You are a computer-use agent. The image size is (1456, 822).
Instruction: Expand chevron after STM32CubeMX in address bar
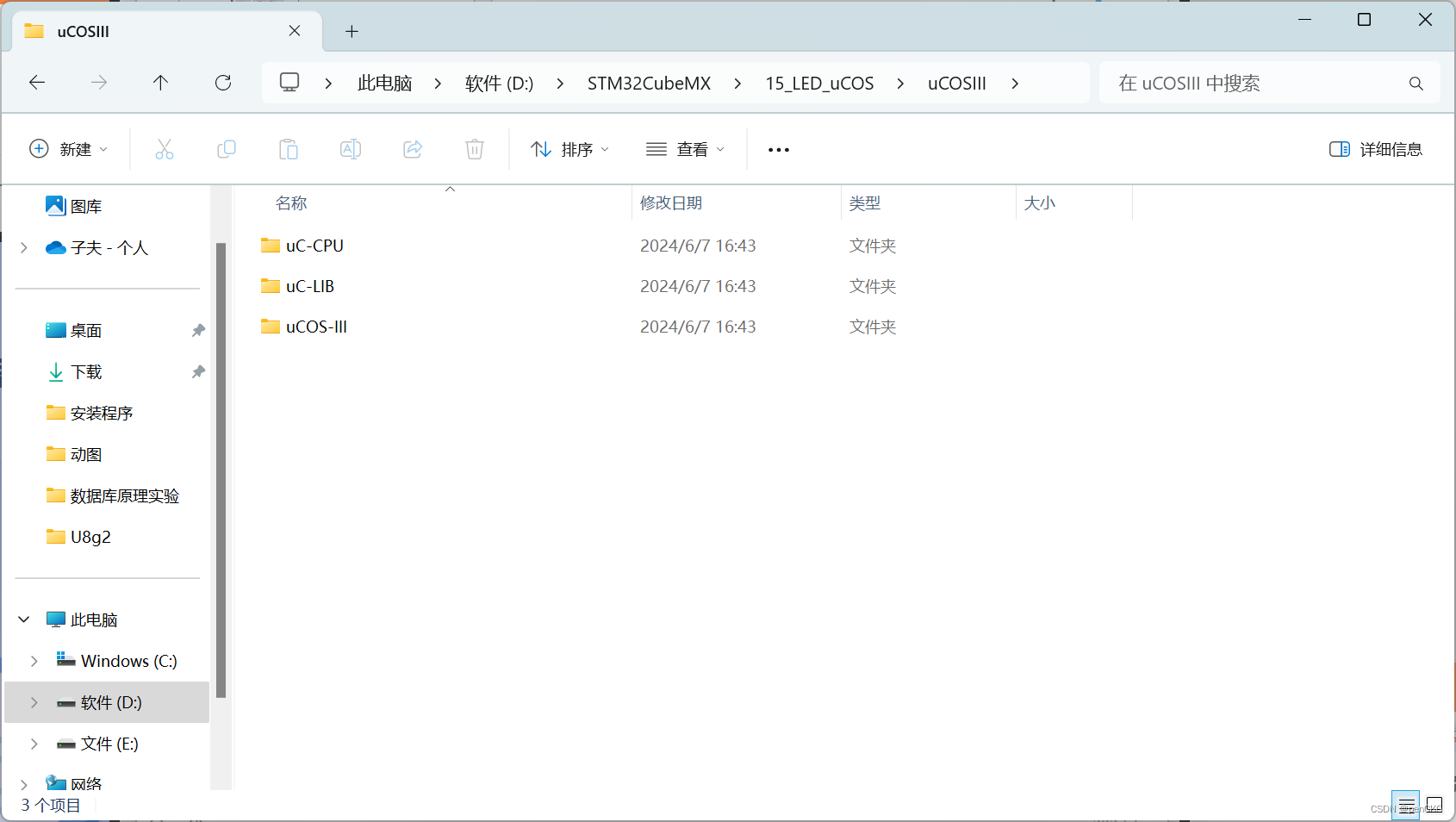pyautogui.click(x=737, y=84)
